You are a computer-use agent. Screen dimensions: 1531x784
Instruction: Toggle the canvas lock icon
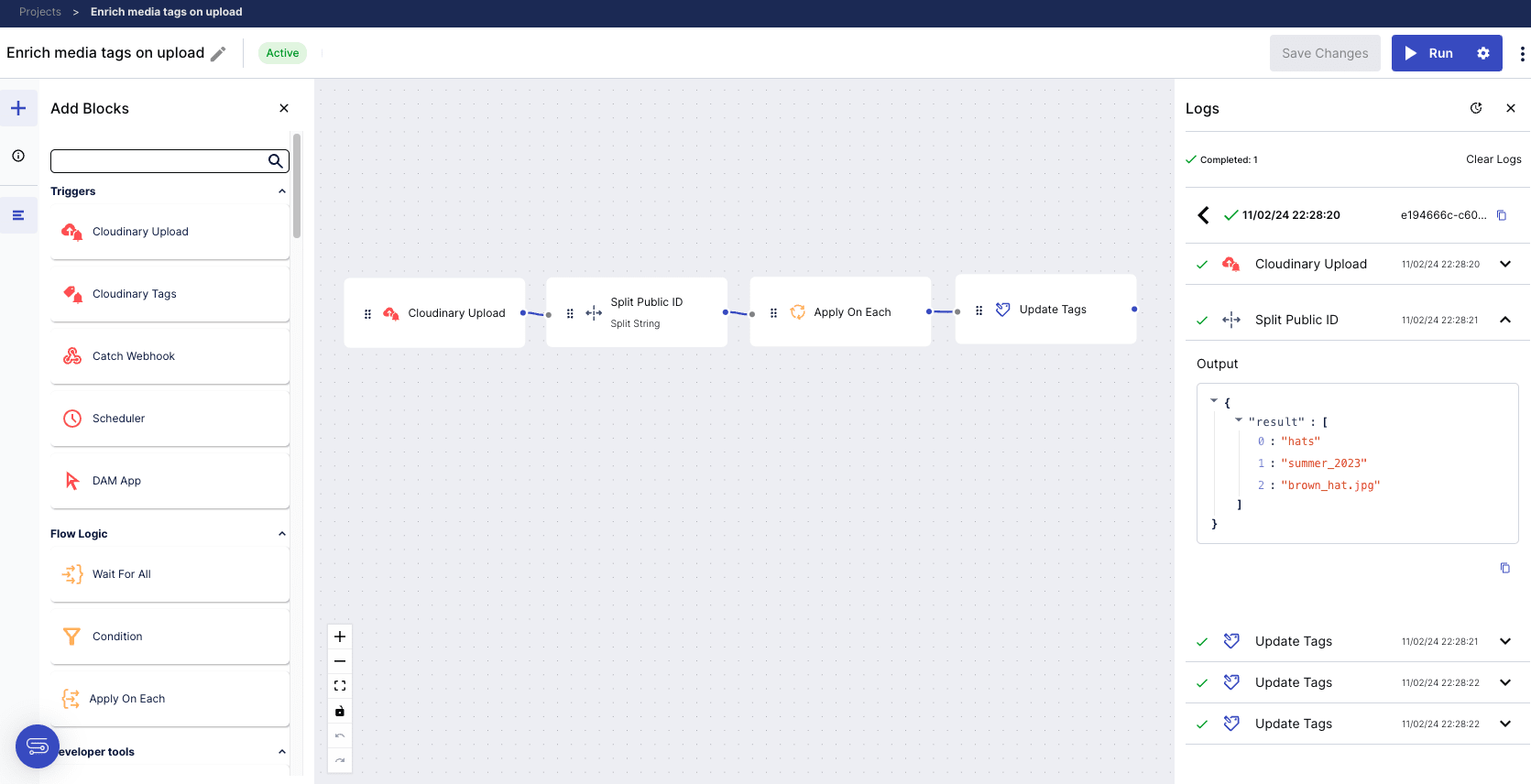340,711
